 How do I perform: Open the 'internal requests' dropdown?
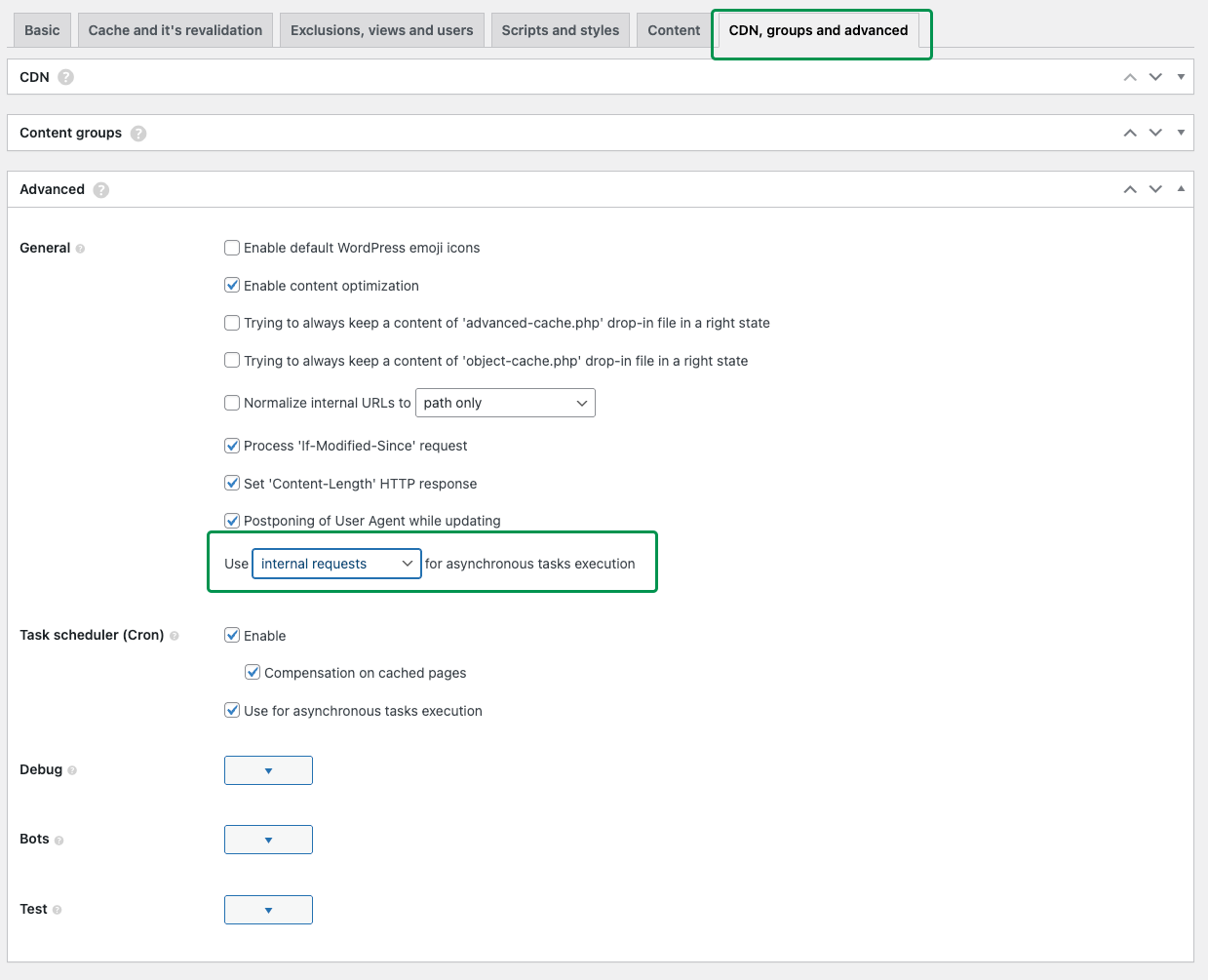click(336, 564)
